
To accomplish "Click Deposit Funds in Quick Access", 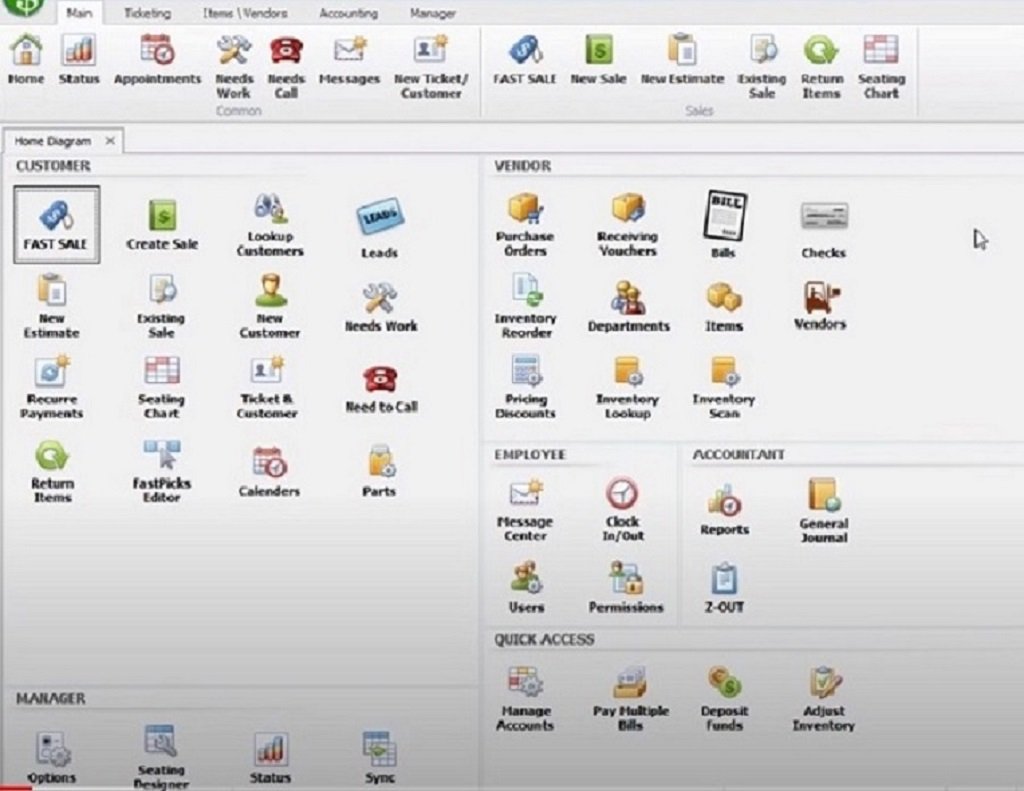I will click(724, 698).
